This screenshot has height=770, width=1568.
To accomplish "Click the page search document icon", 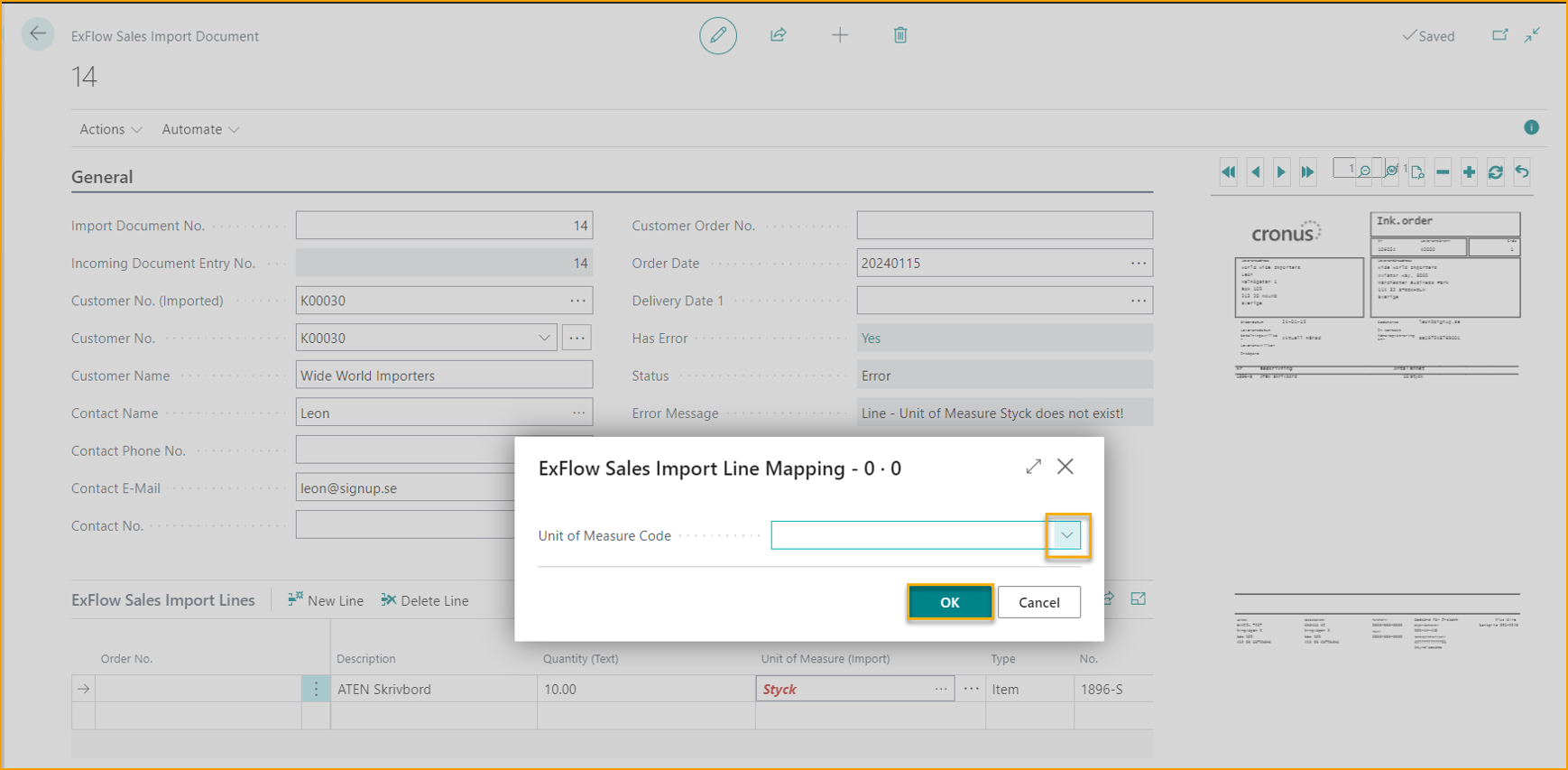I will pyautogui.click(x=1417, y=172).
